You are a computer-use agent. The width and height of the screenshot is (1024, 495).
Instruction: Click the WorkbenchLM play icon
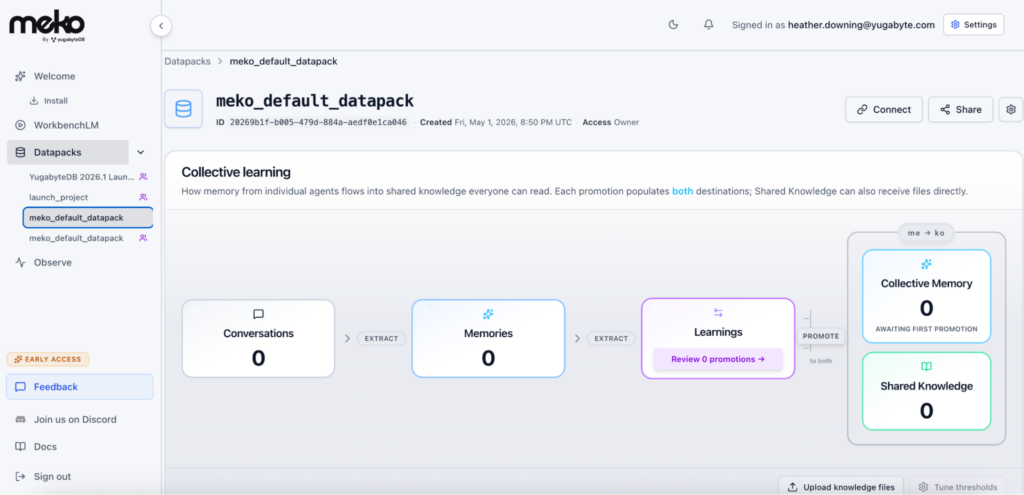(x=20, y=125)
